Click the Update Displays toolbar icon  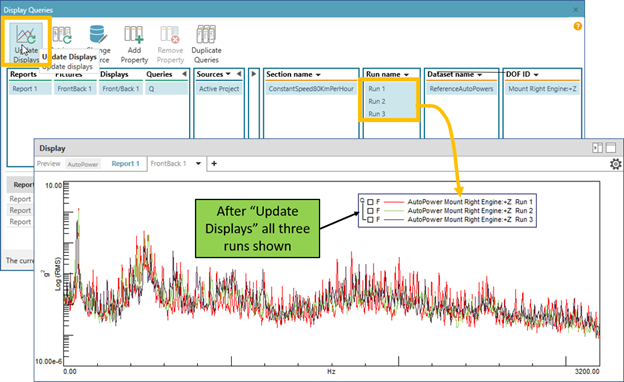(x=26, y=35)
